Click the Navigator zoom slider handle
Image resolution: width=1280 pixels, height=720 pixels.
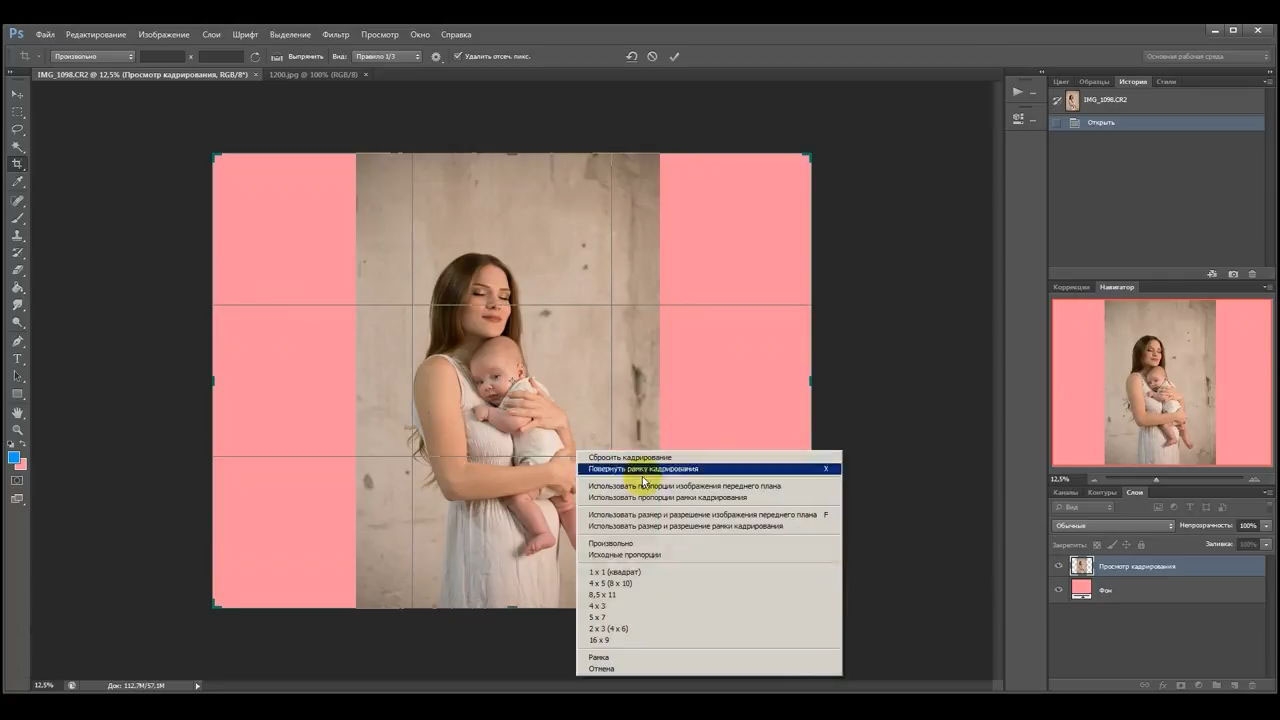[x=1157, y=479]
